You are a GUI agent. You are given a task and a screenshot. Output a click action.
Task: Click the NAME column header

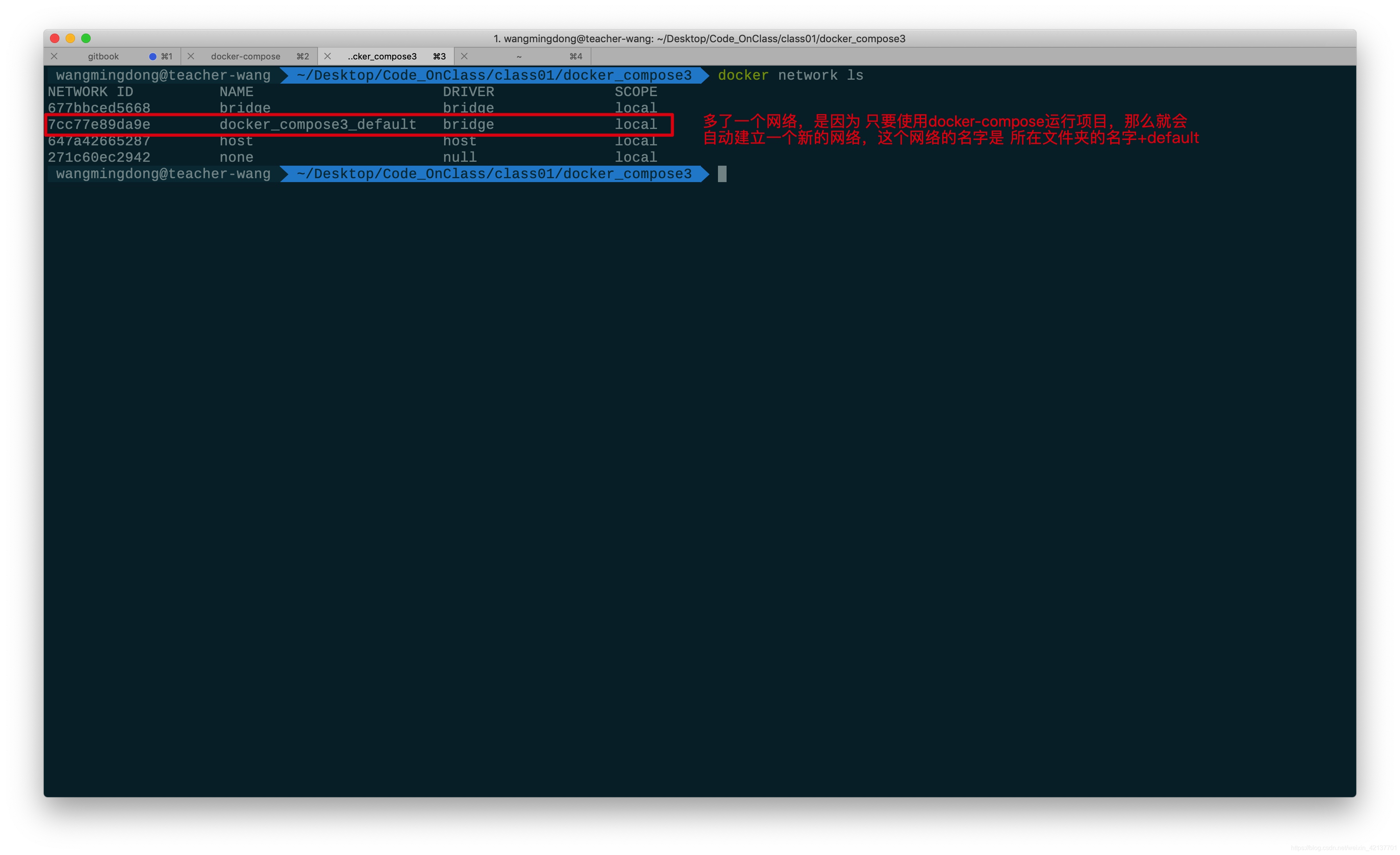(x=236, y=91)
